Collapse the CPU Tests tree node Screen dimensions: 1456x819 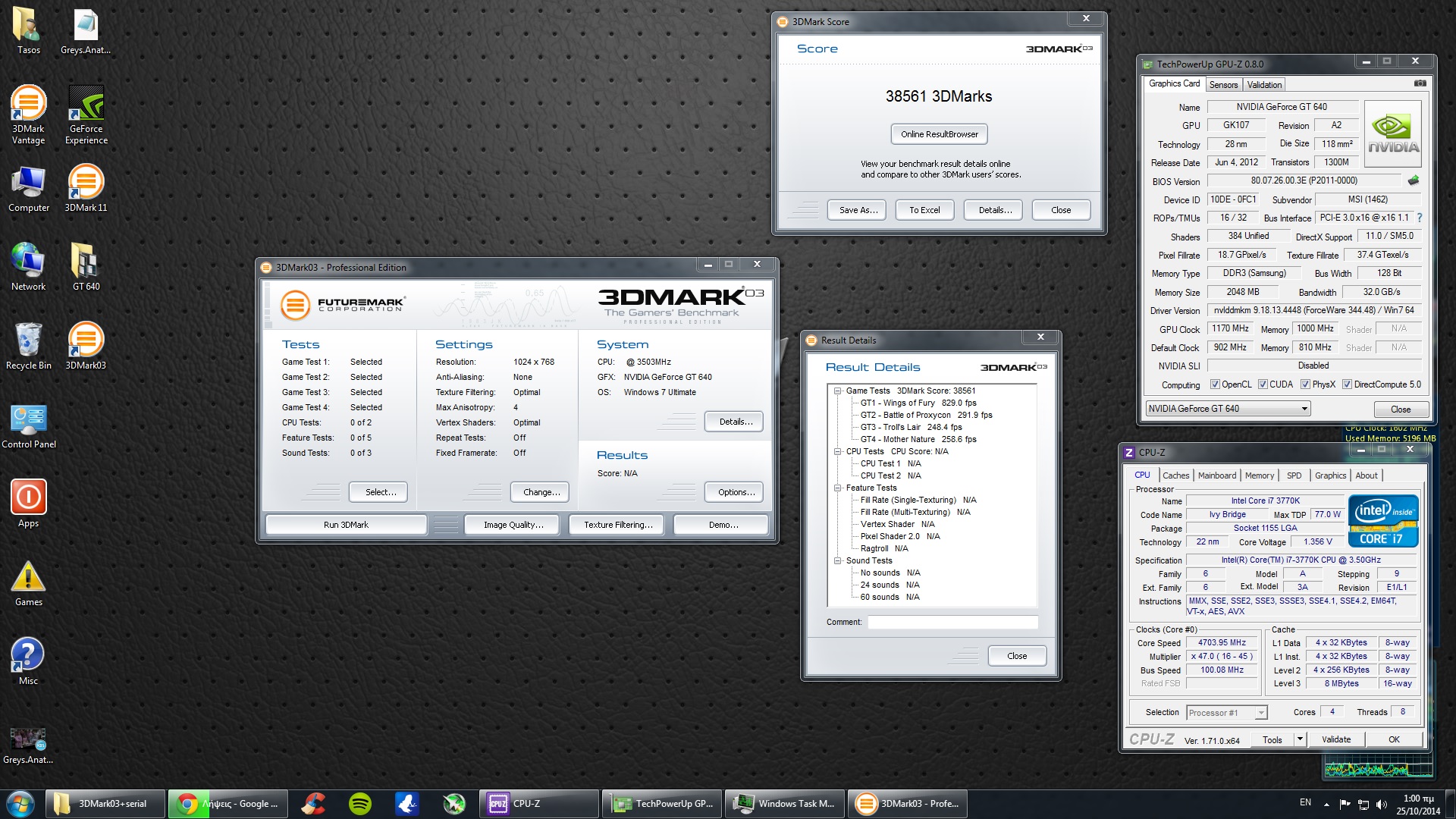837,452
